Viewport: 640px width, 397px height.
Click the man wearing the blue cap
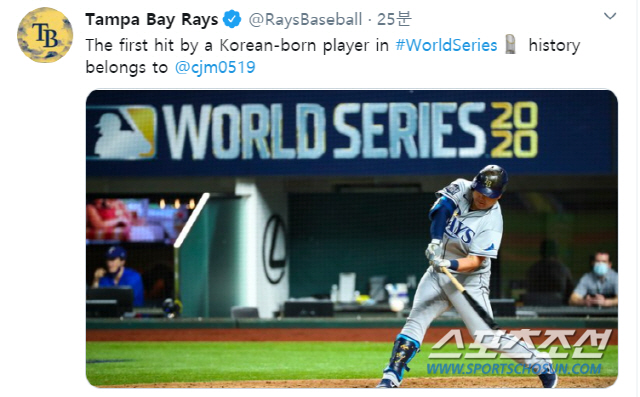pos(118,275)
